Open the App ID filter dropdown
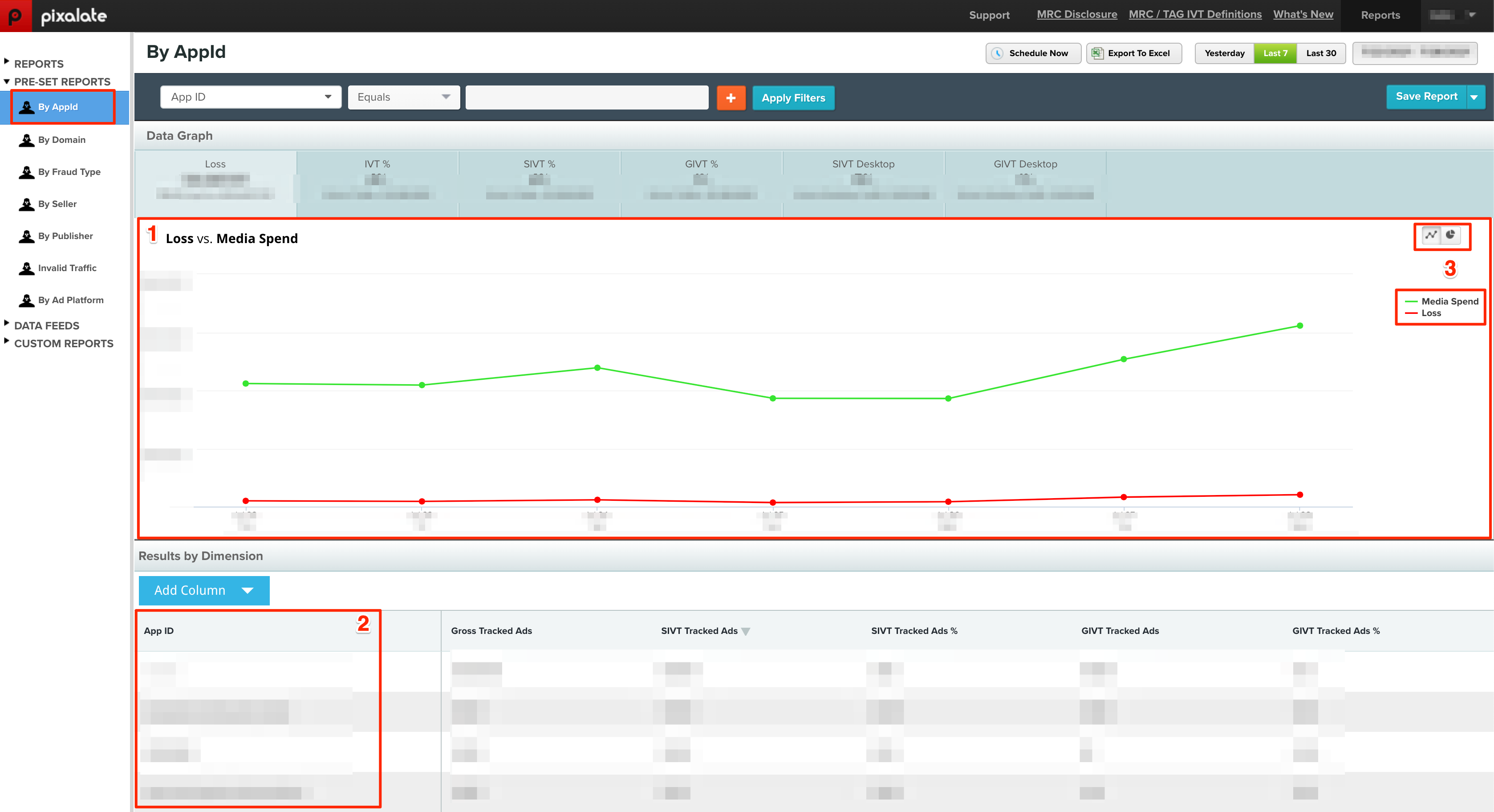The width and height of the screenshot is (1494, 812). (251, 97)
